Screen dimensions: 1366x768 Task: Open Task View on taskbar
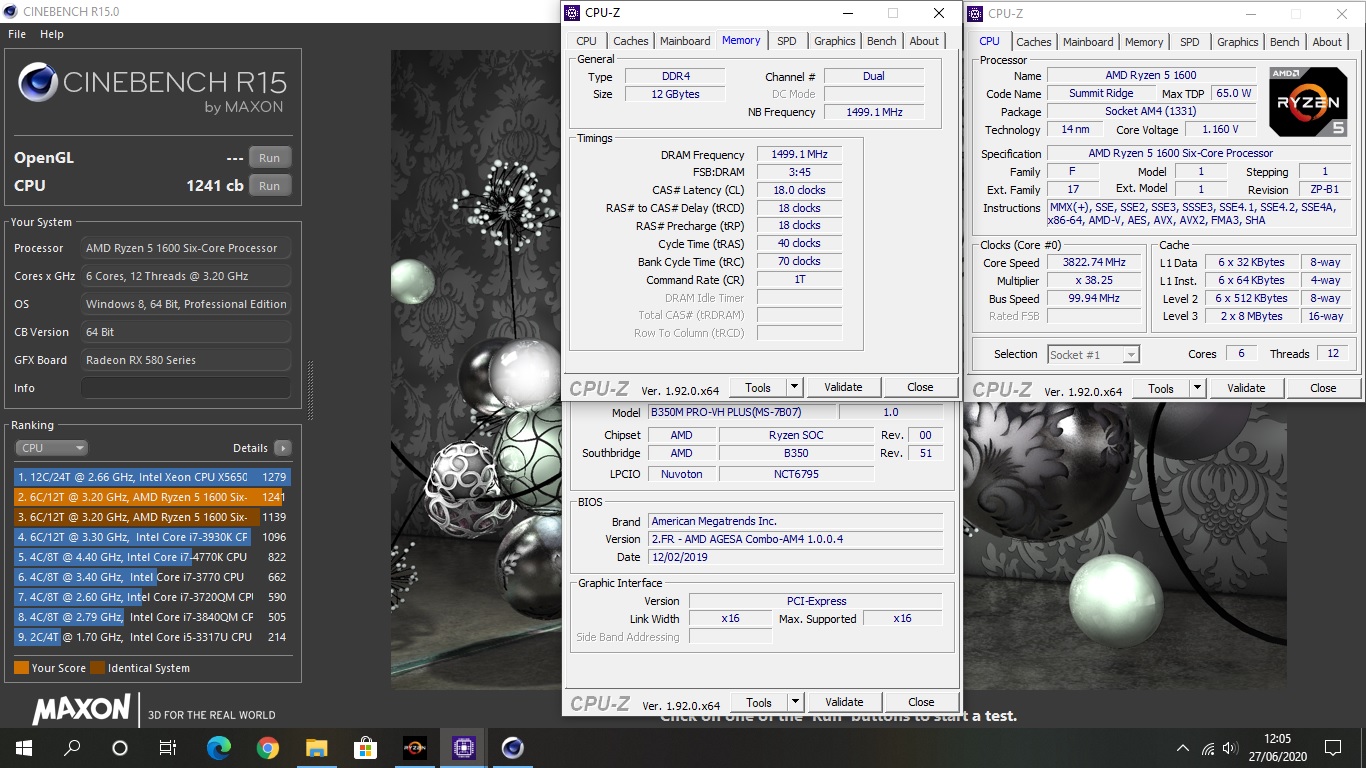point(168,748)
